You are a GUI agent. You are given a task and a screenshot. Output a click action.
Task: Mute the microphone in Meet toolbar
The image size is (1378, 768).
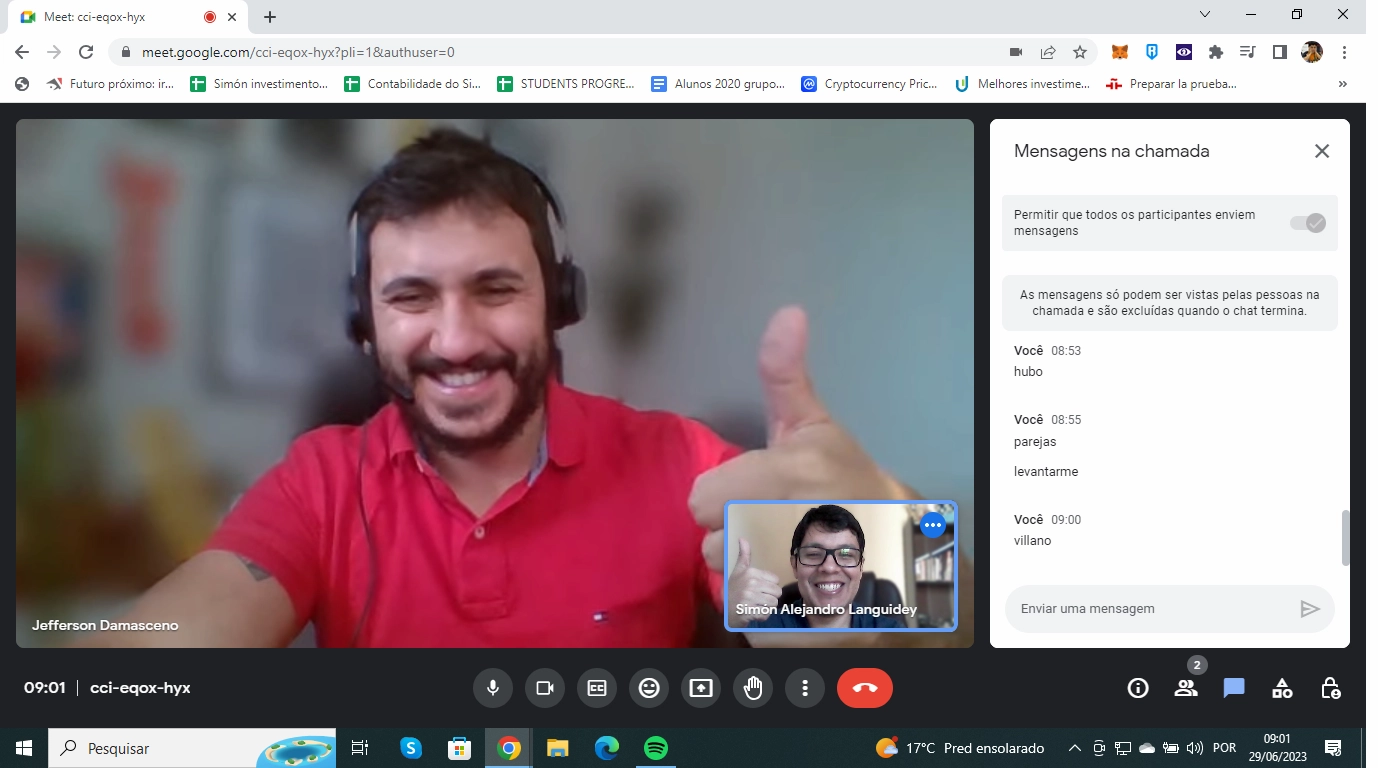(492, 688)
